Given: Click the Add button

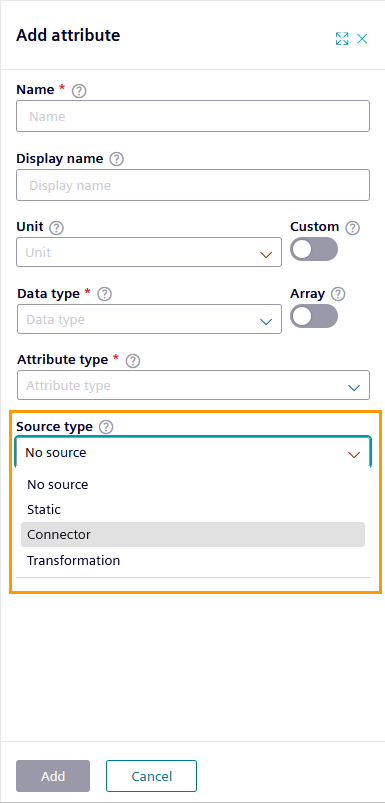Looking at the screenshot, I should tap(53, 776).
